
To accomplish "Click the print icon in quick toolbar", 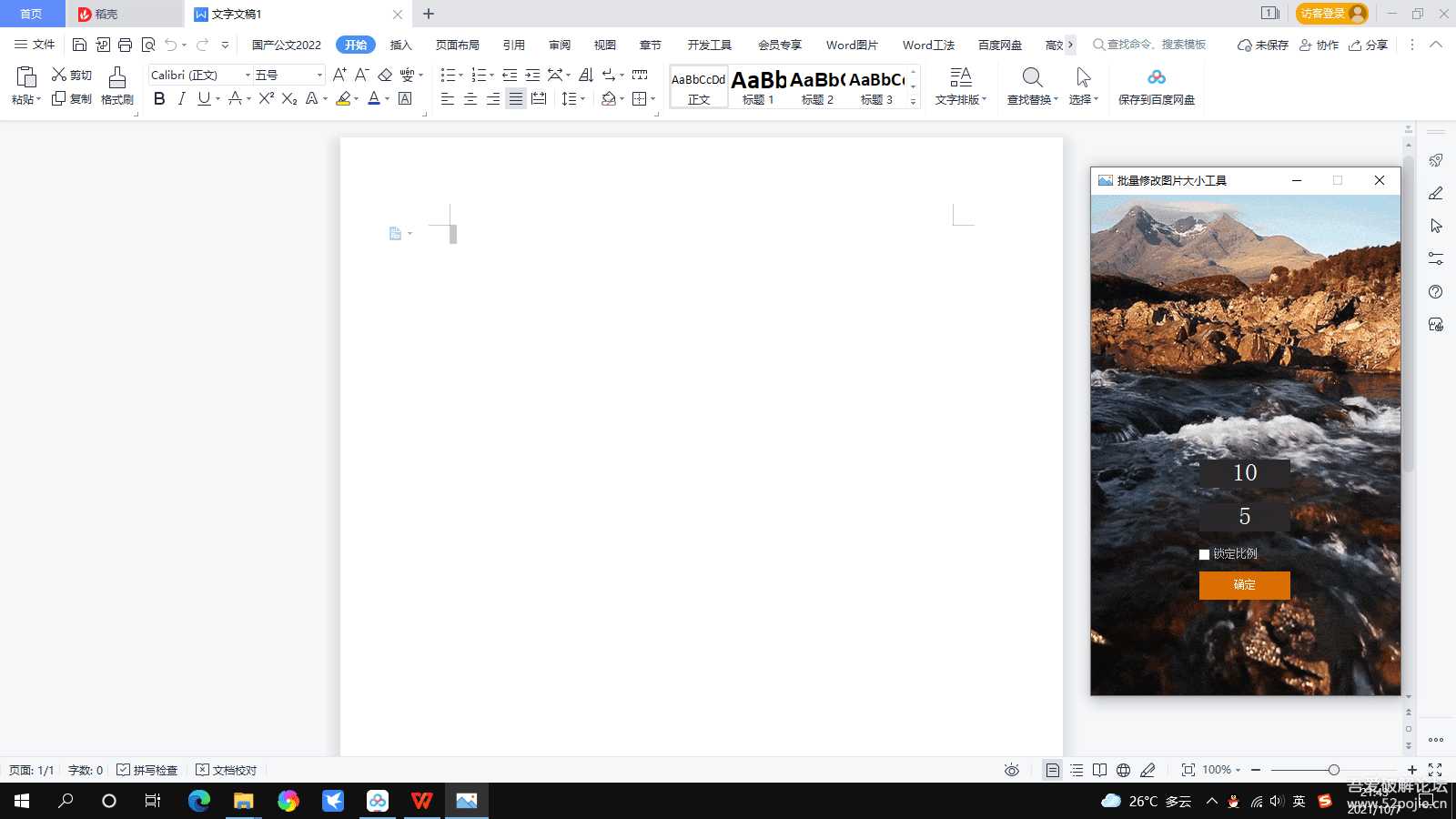I will click(125, 45).
